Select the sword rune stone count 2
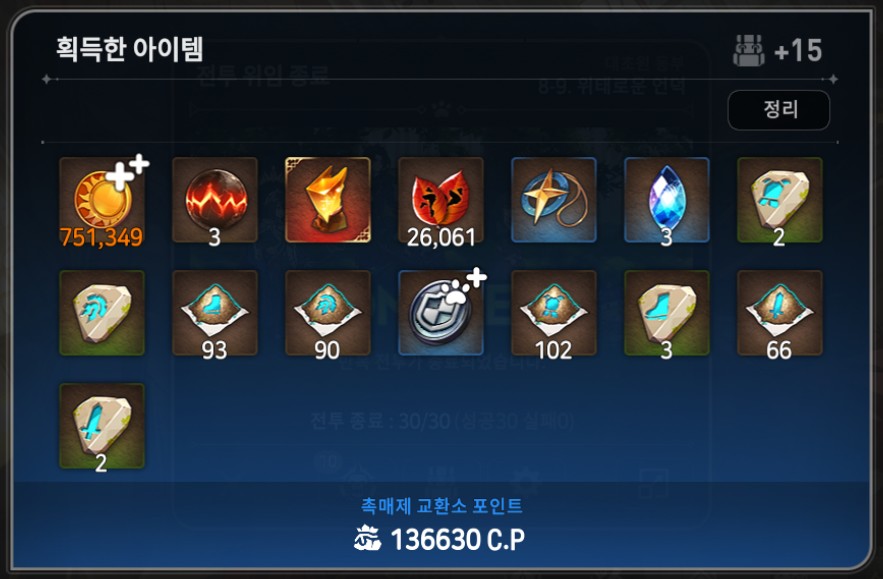 click(x=102, y=426)
